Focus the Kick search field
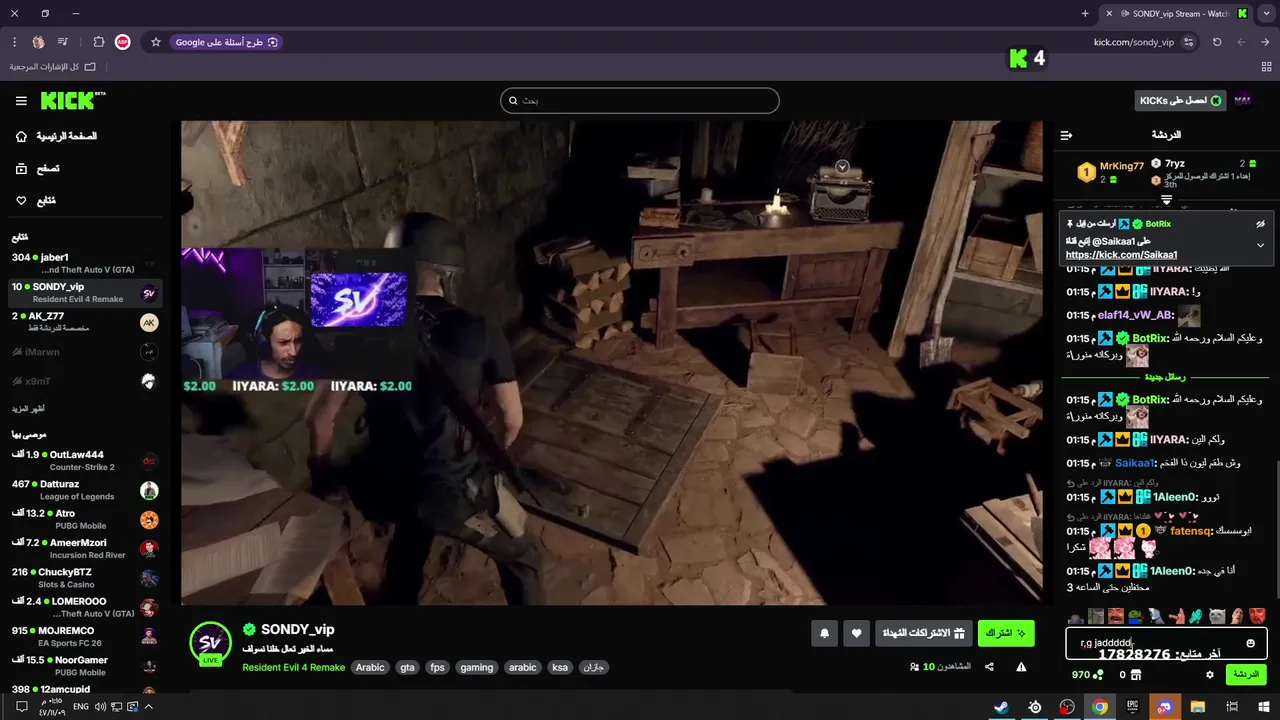 [x=640, y=100]
